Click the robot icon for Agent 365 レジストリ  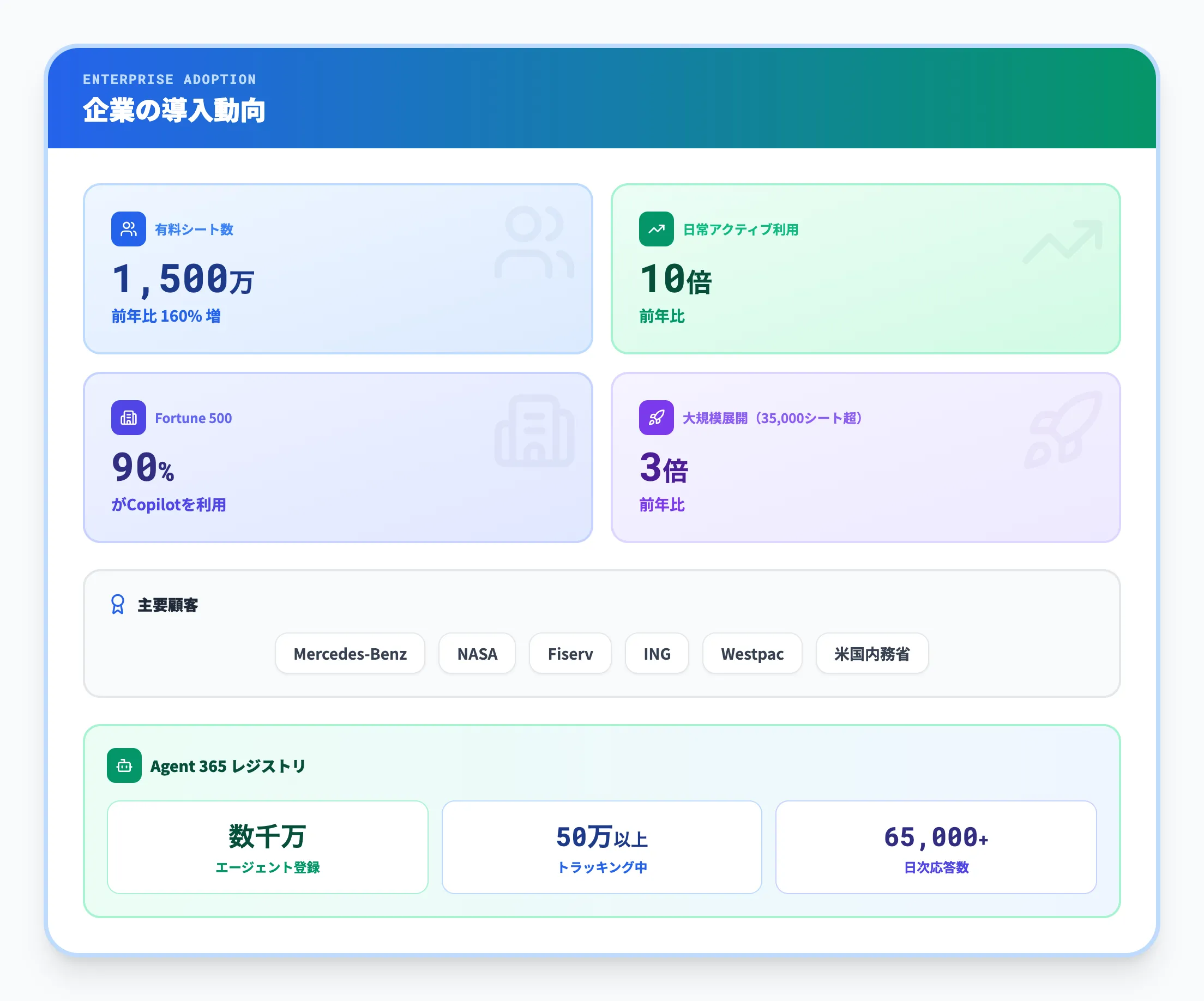pos(124,765)
